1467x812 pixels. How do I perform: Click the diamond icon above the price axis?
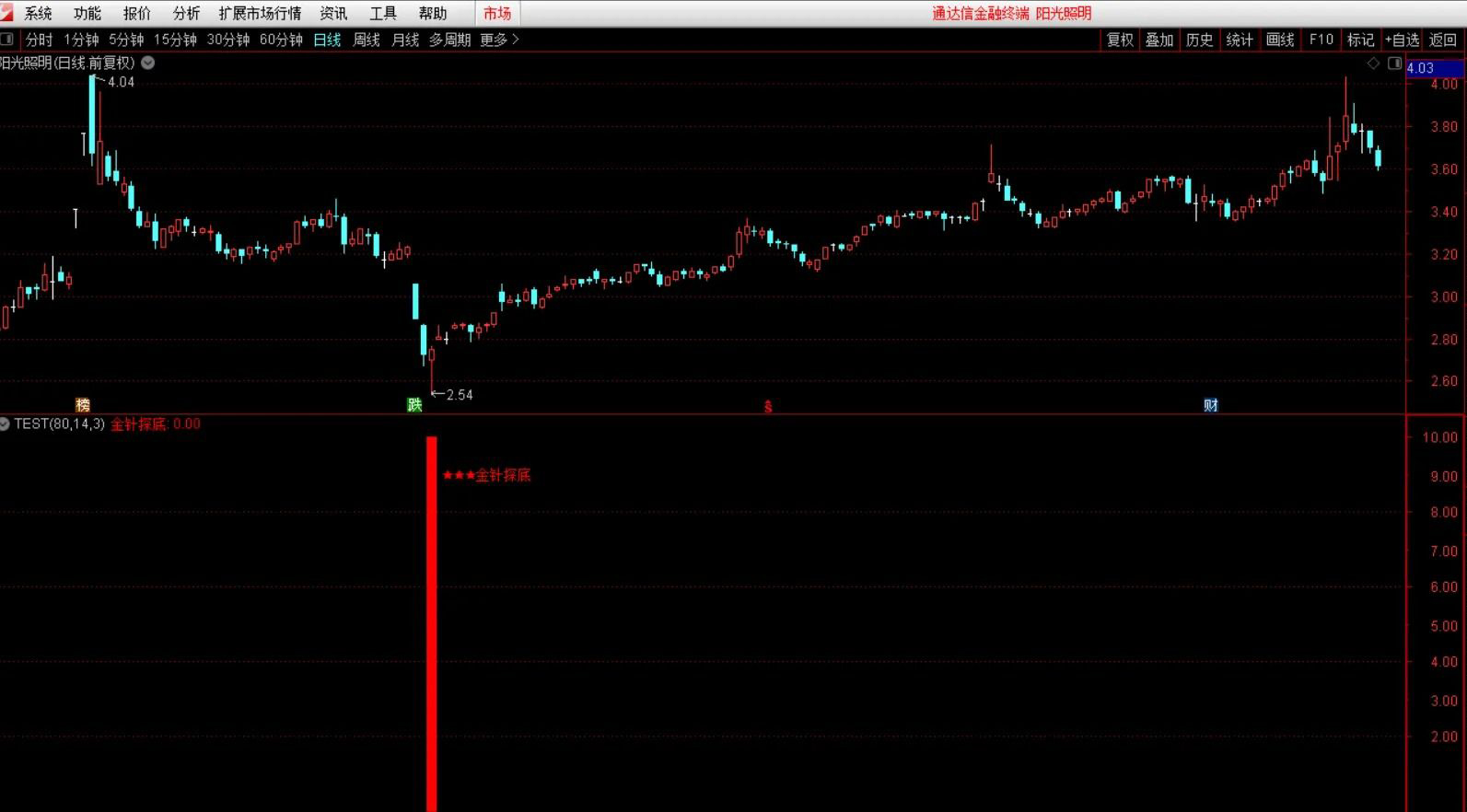click(1373, 64)
